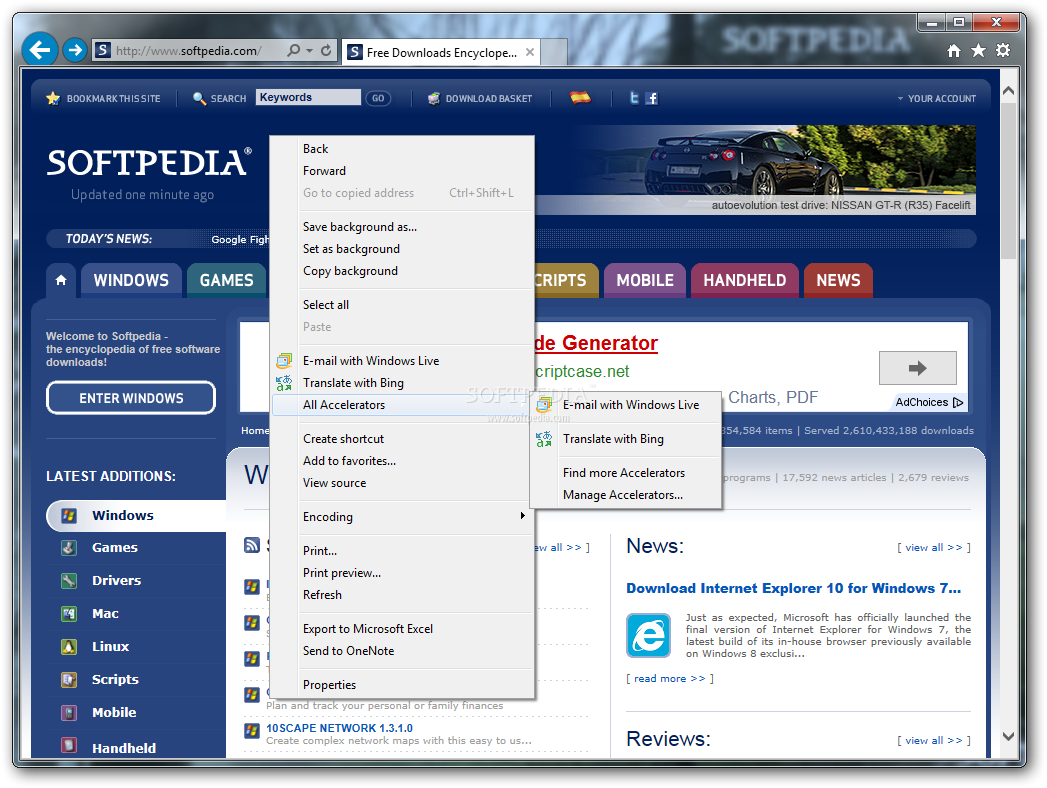Click the browser Forward arrow button

pyautogui.click(x=75, y=50)
